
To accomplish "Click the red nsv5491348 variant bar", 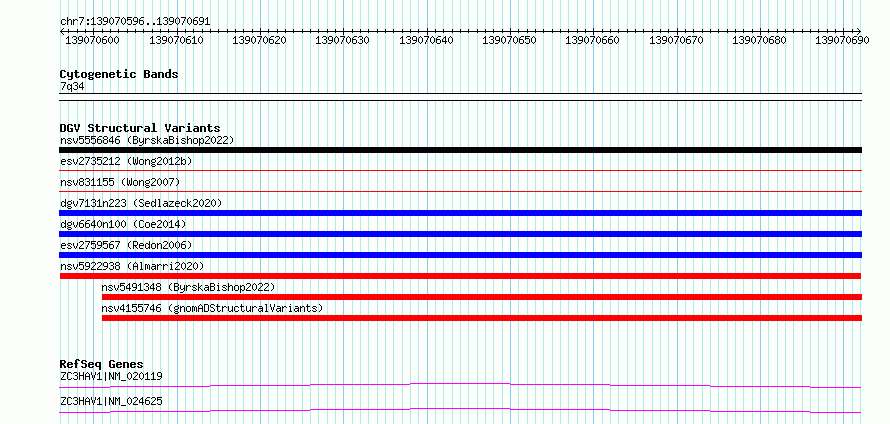I will coord(481,297).
